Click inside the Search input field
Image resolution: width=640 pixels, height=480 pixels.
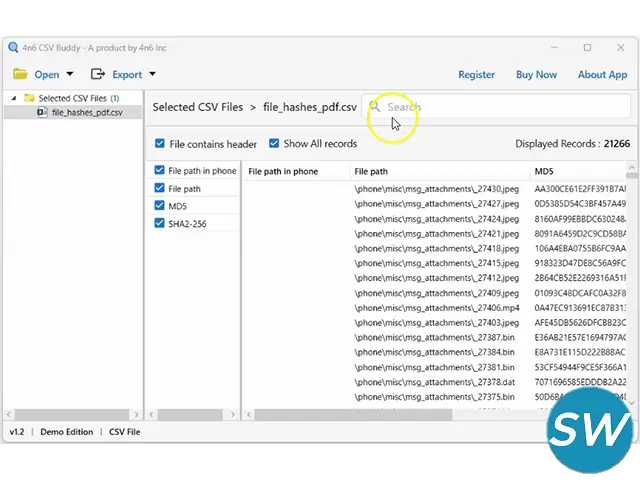click(450, 106)
